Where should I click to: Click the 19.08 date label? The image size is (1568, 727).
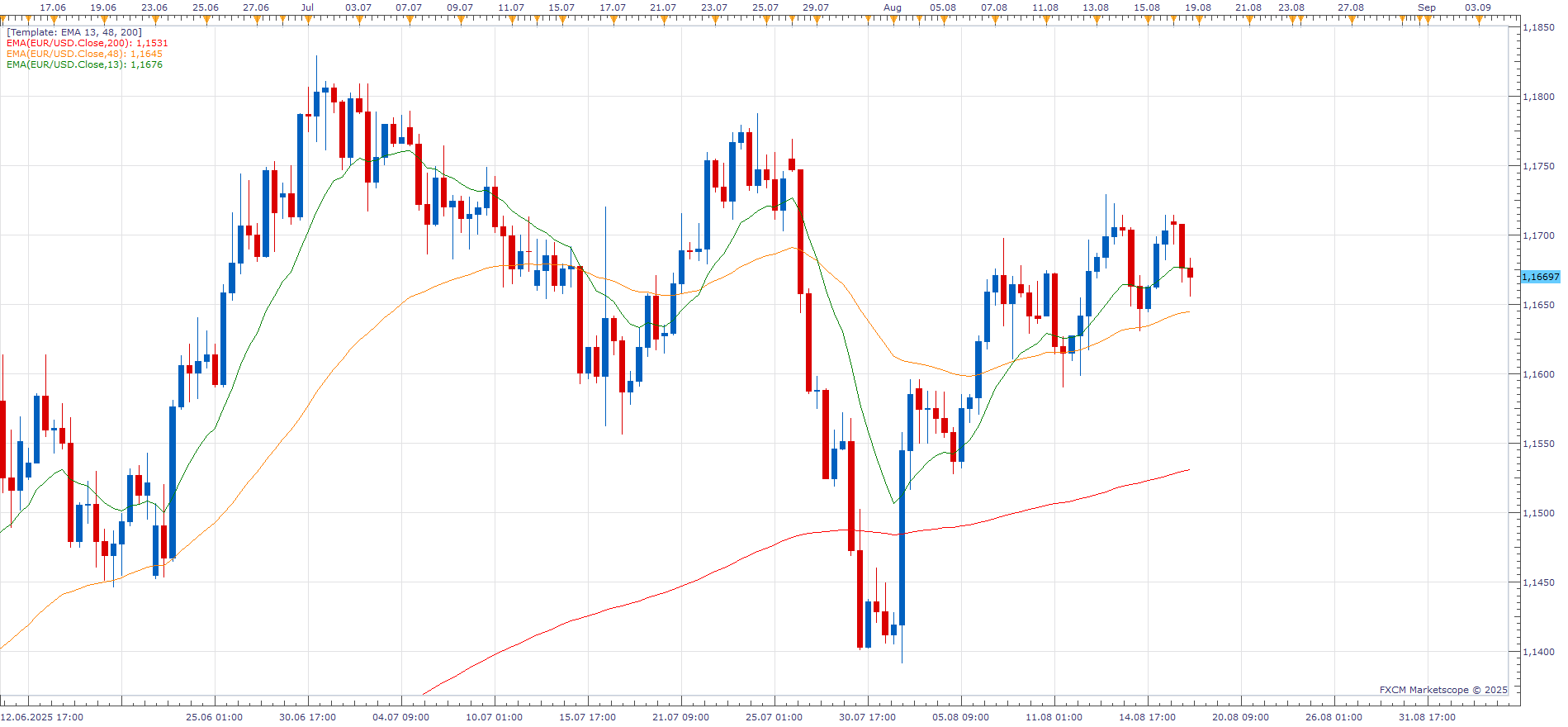click(1198, 7)
